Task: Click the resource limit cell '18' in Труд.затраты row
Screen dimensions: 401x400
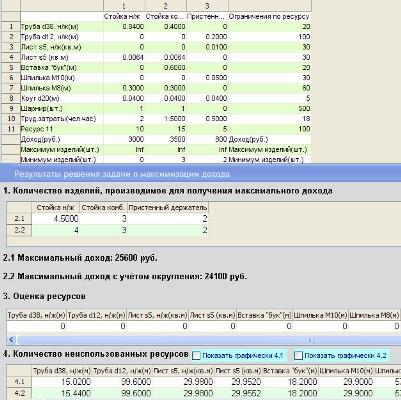Action: click(270, 119)
